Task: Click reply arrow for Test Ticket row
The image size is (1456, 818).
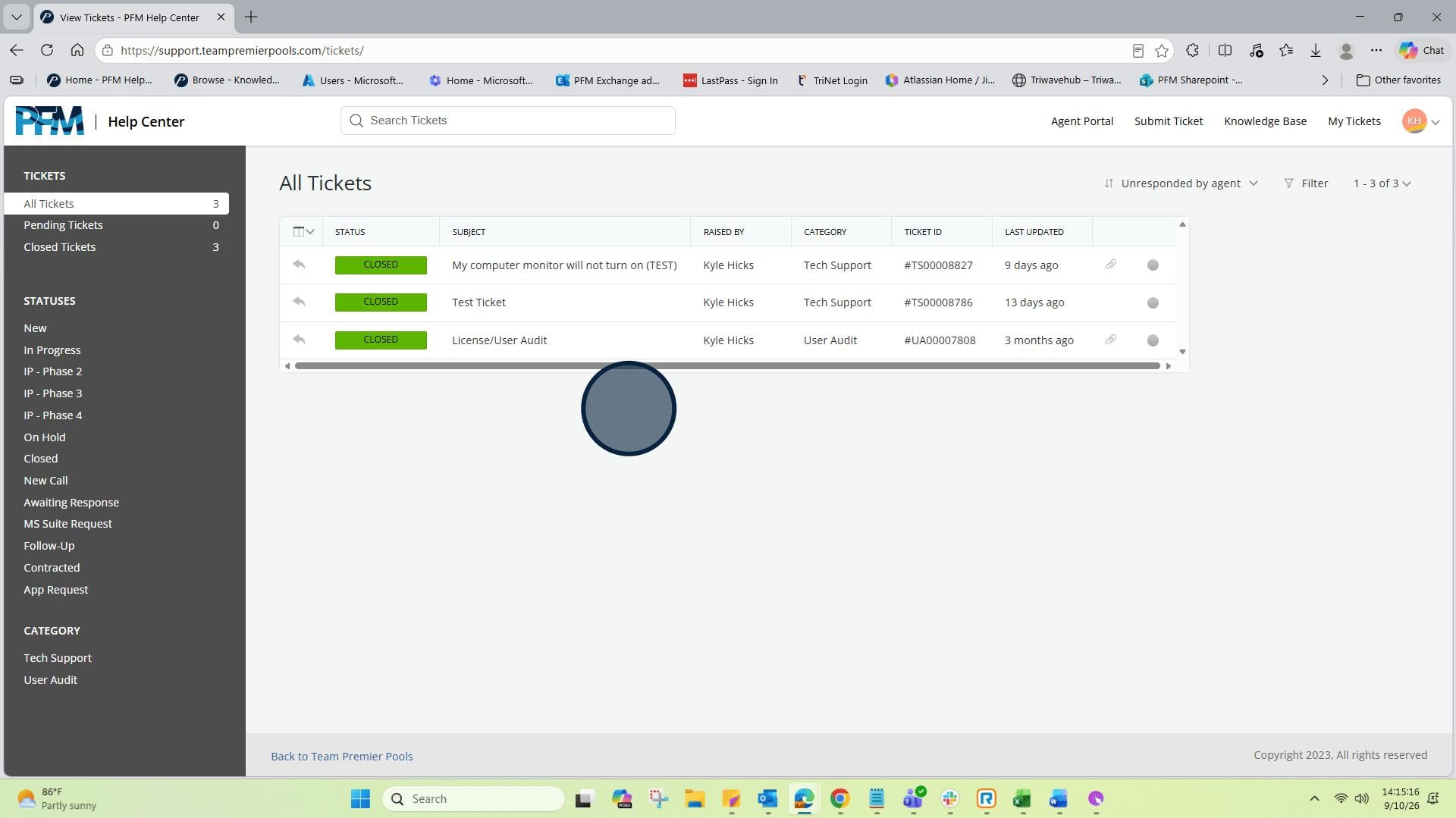Action: pos(299,302)
